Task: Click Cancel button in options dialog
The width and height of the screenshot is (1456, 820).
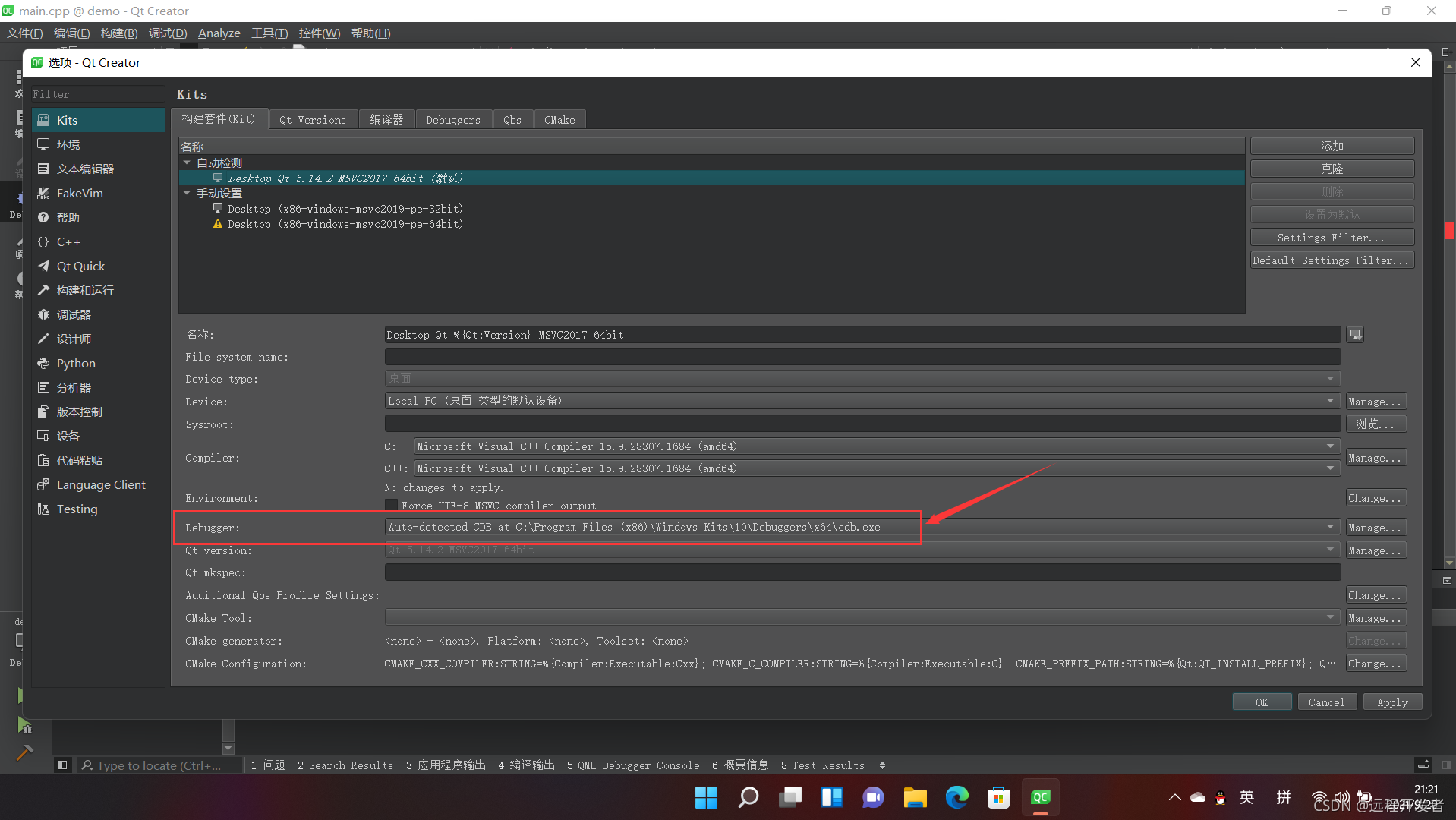Action: (1327, 702)
